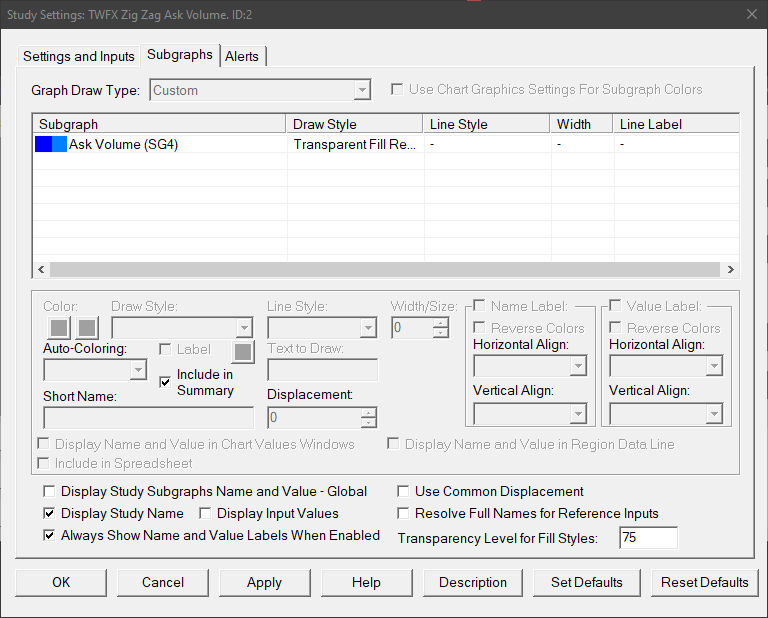The image size is (768, 618).
Task: Enable Resolve Full Names for Reference Inputs
Action: click(x=404, y=513)
